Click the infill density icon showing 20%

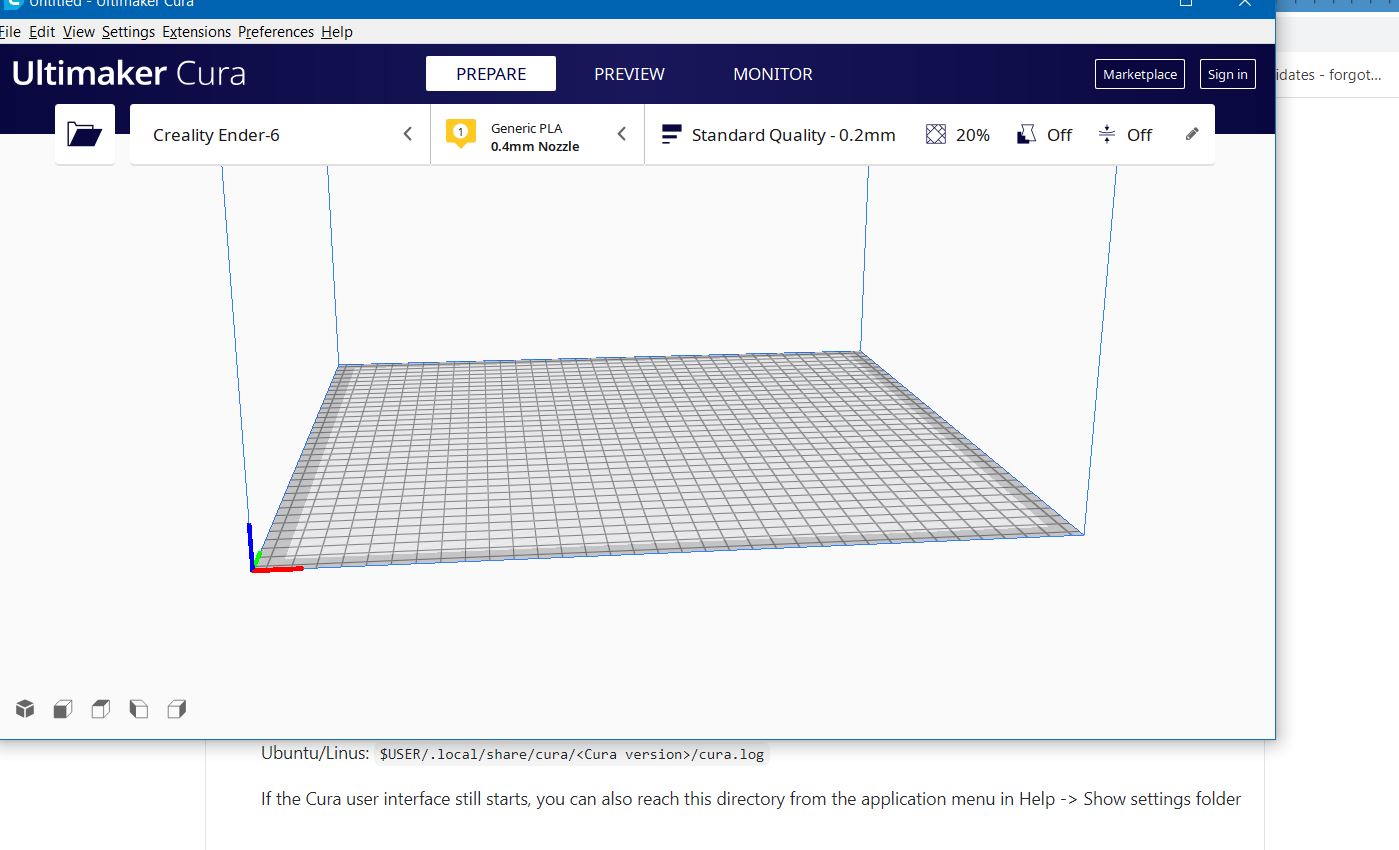[x=956, y=134]
